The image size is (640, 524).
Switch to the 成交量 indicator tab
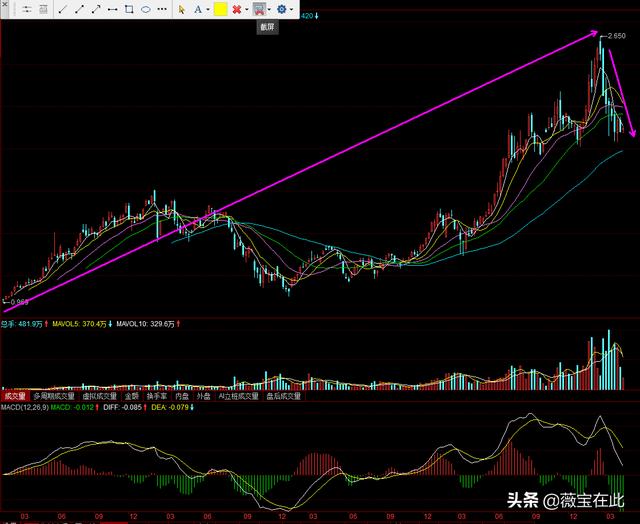tap(14, 396)
